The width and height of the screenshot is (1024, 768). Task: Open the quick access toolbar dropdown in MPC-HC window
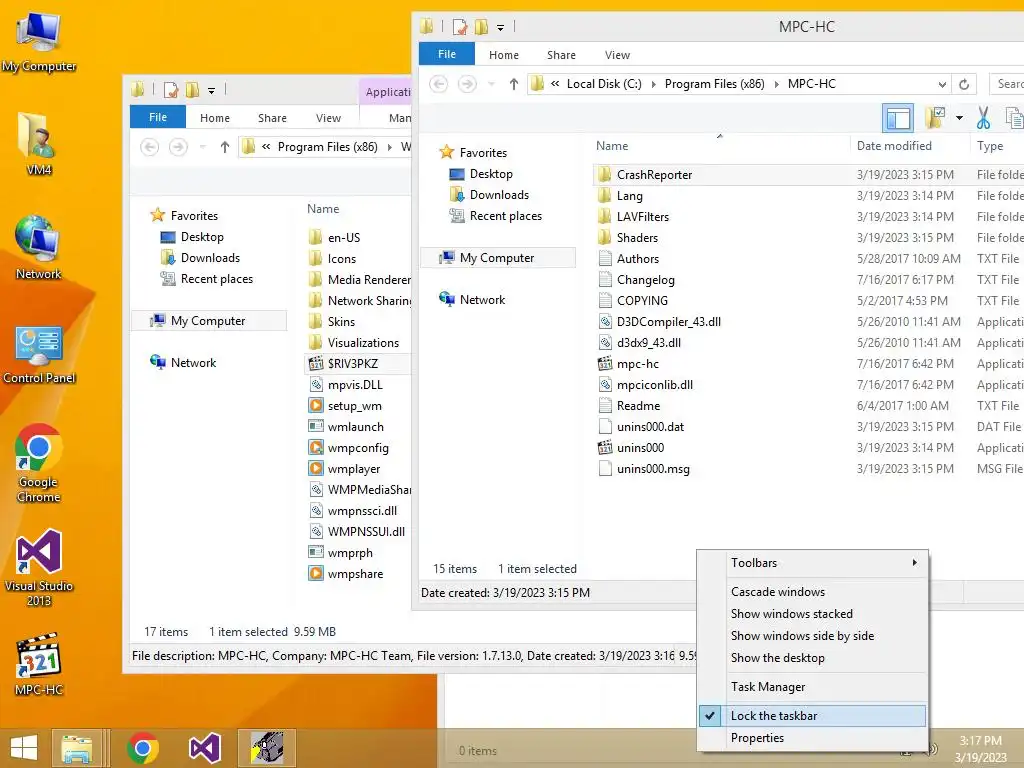point(500,27)
